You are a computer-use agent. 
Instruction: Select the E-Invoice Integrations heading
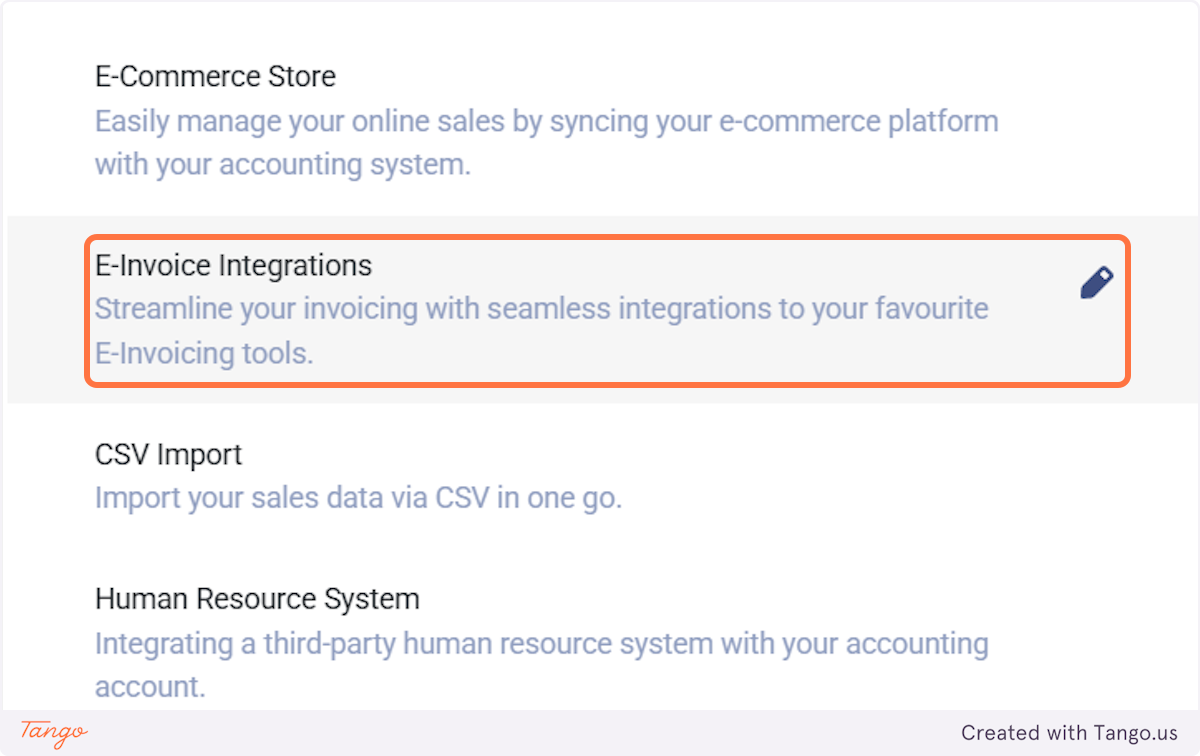[233, 266]
